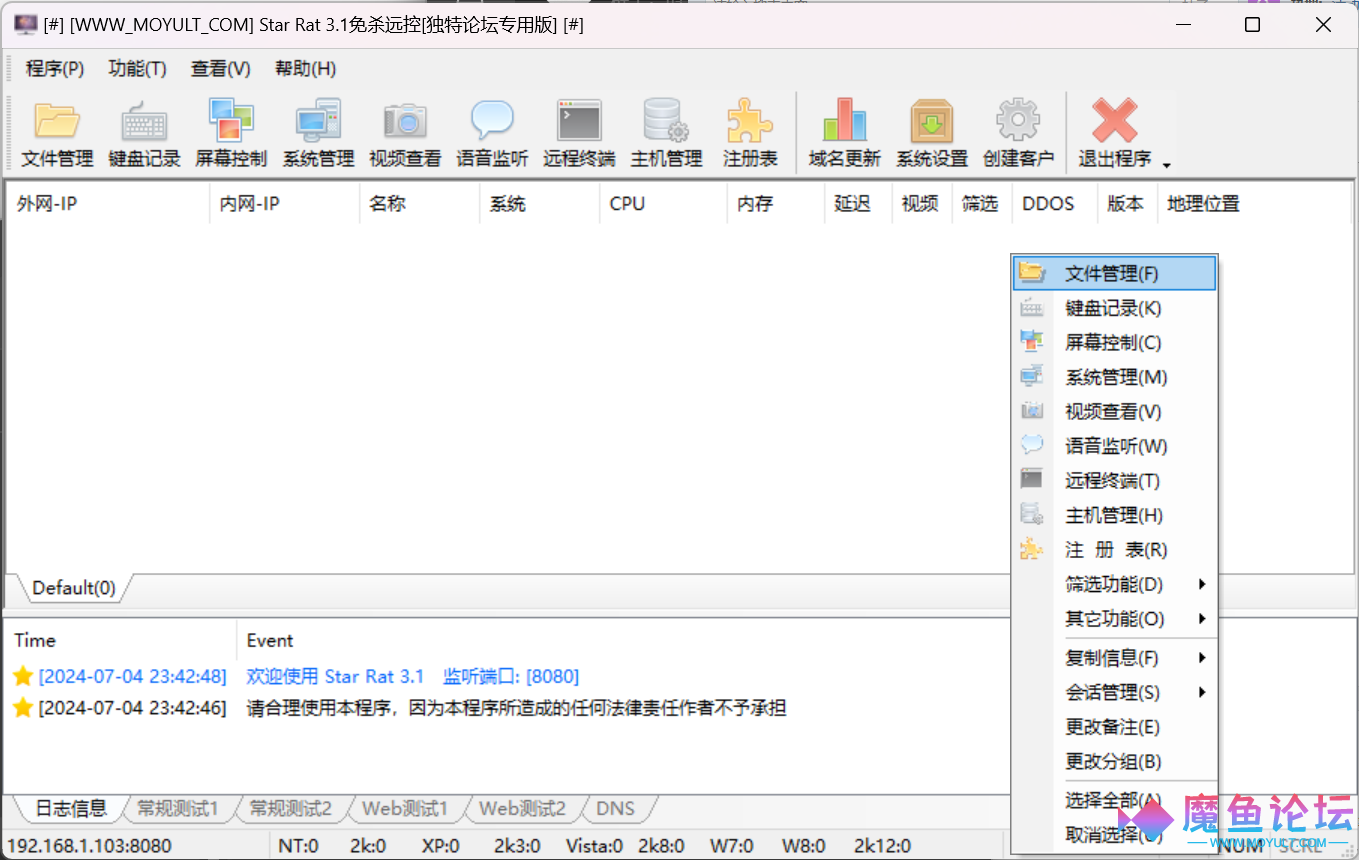Sort by 外网-IP column header
This screenshot has height=860, width=1359.
coord(107,203)
